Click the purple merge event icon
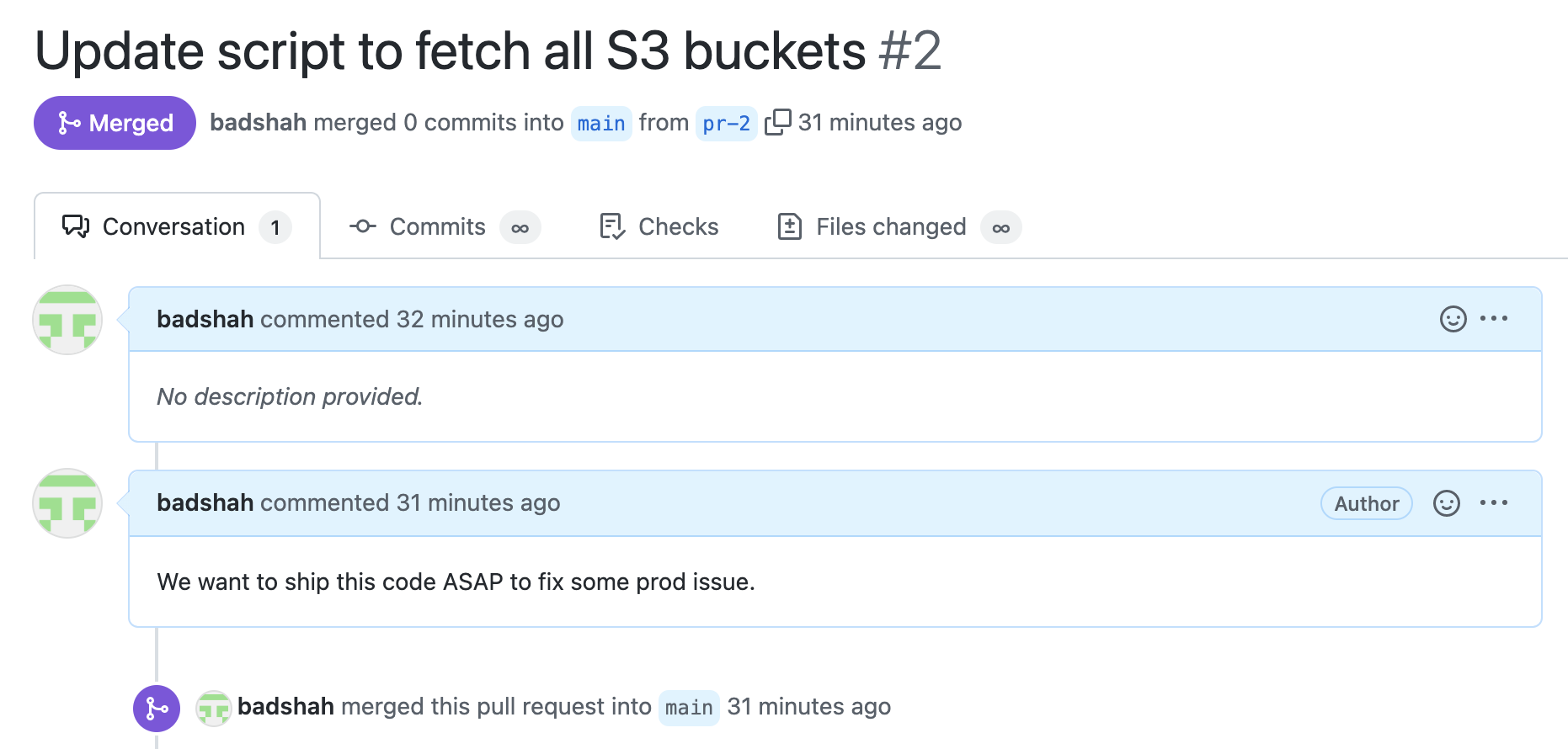The width and height of the screenshot is (1568, 749). (157, 709)
